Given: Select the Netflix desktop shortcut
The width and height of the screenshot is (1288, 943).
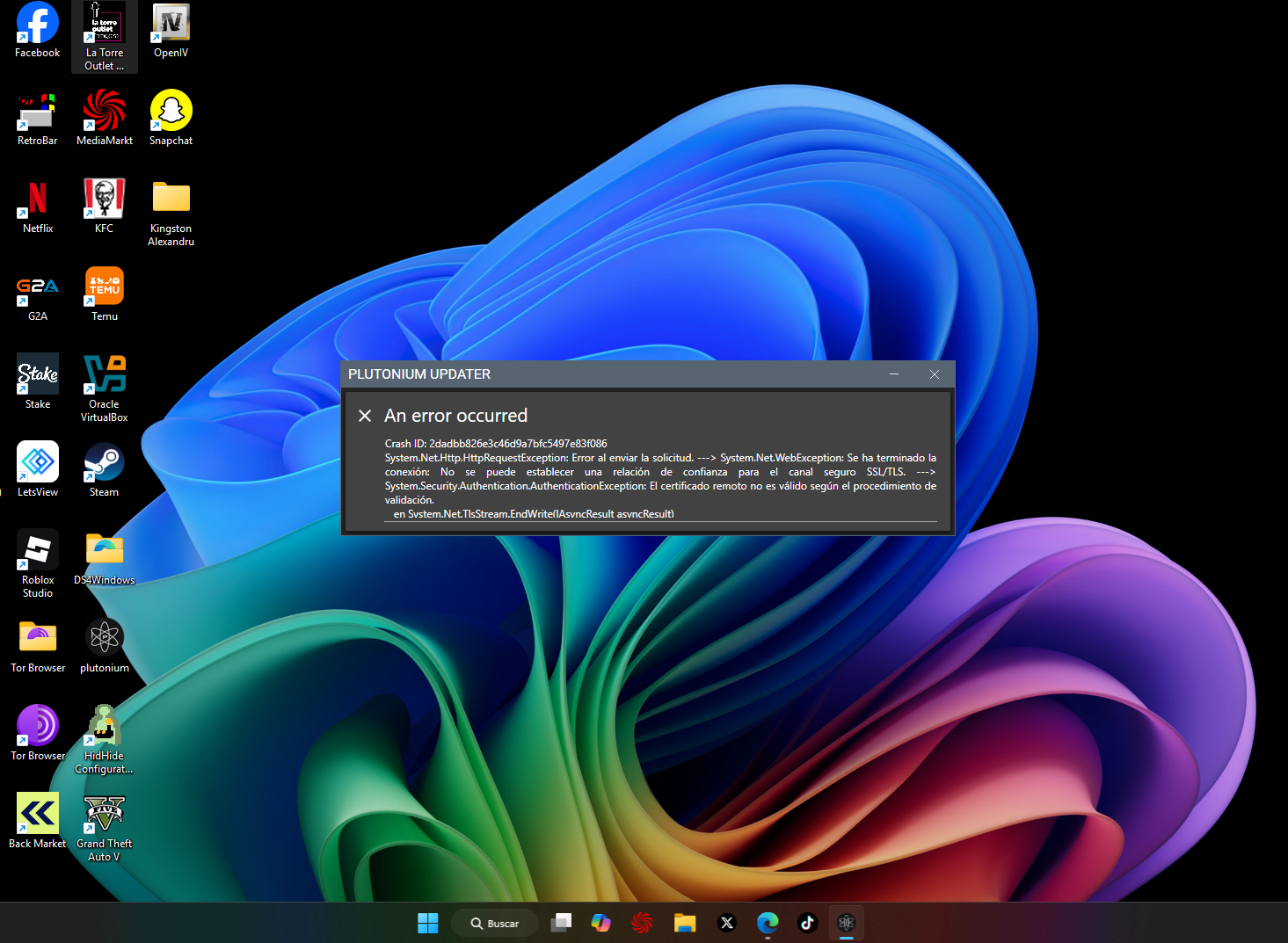Looking at the screenshot, I should pyautogui.click(x=38, y=207).
